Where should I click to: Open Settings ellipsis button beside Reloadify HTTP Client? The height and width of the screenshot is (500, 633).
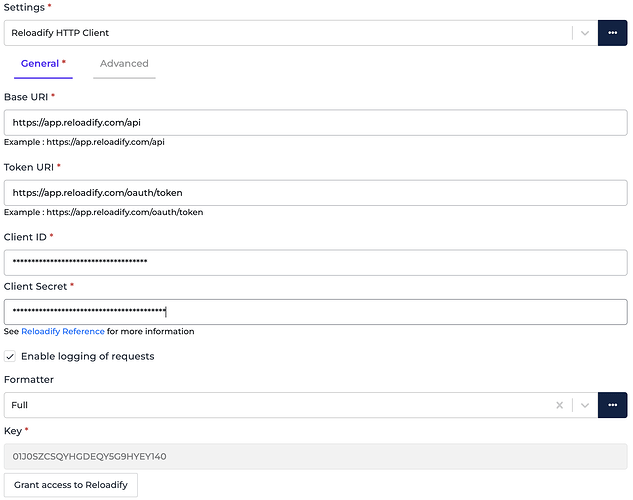click(612, 33)
